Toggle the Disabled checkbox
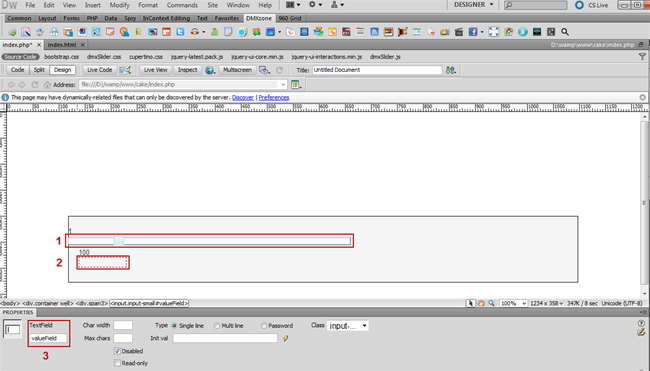Image resolution: width=650 pixels, height=371 pixels. point(117,351)
